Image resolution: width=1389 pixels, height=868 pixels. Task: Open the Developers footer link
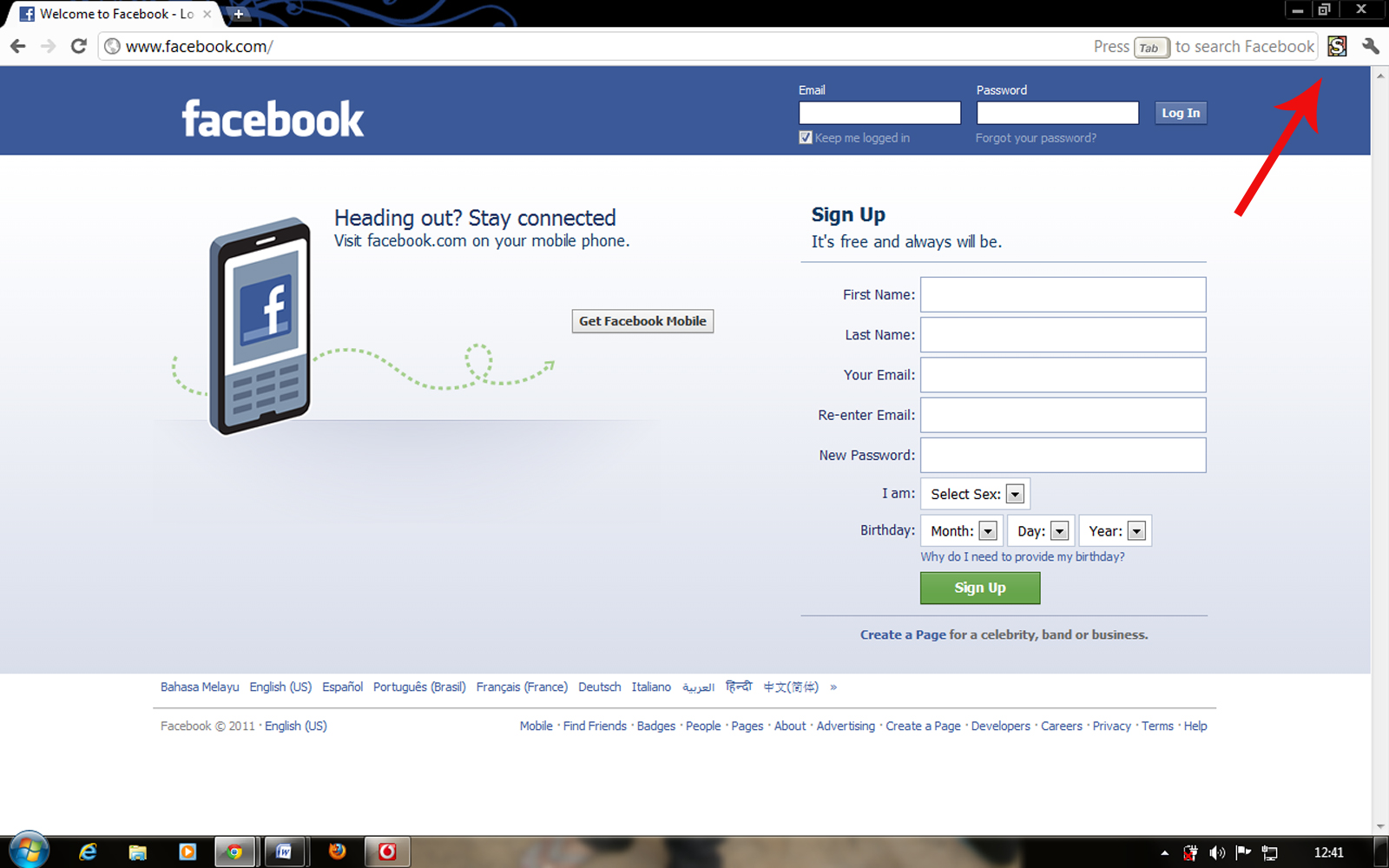(x=1001, y=726)
